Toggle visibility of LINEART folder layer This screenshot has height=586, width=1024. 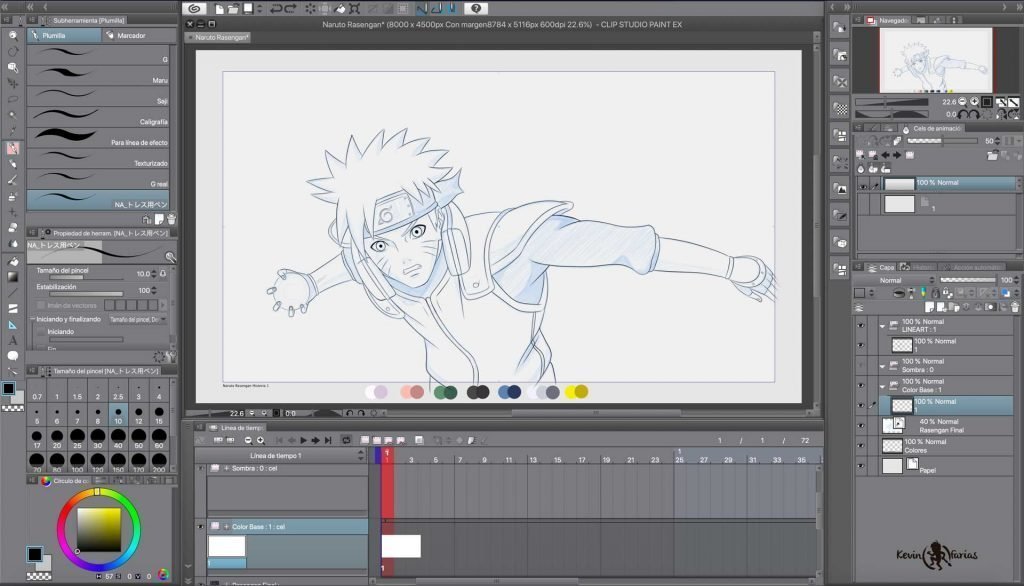click(x=861, y=325)
